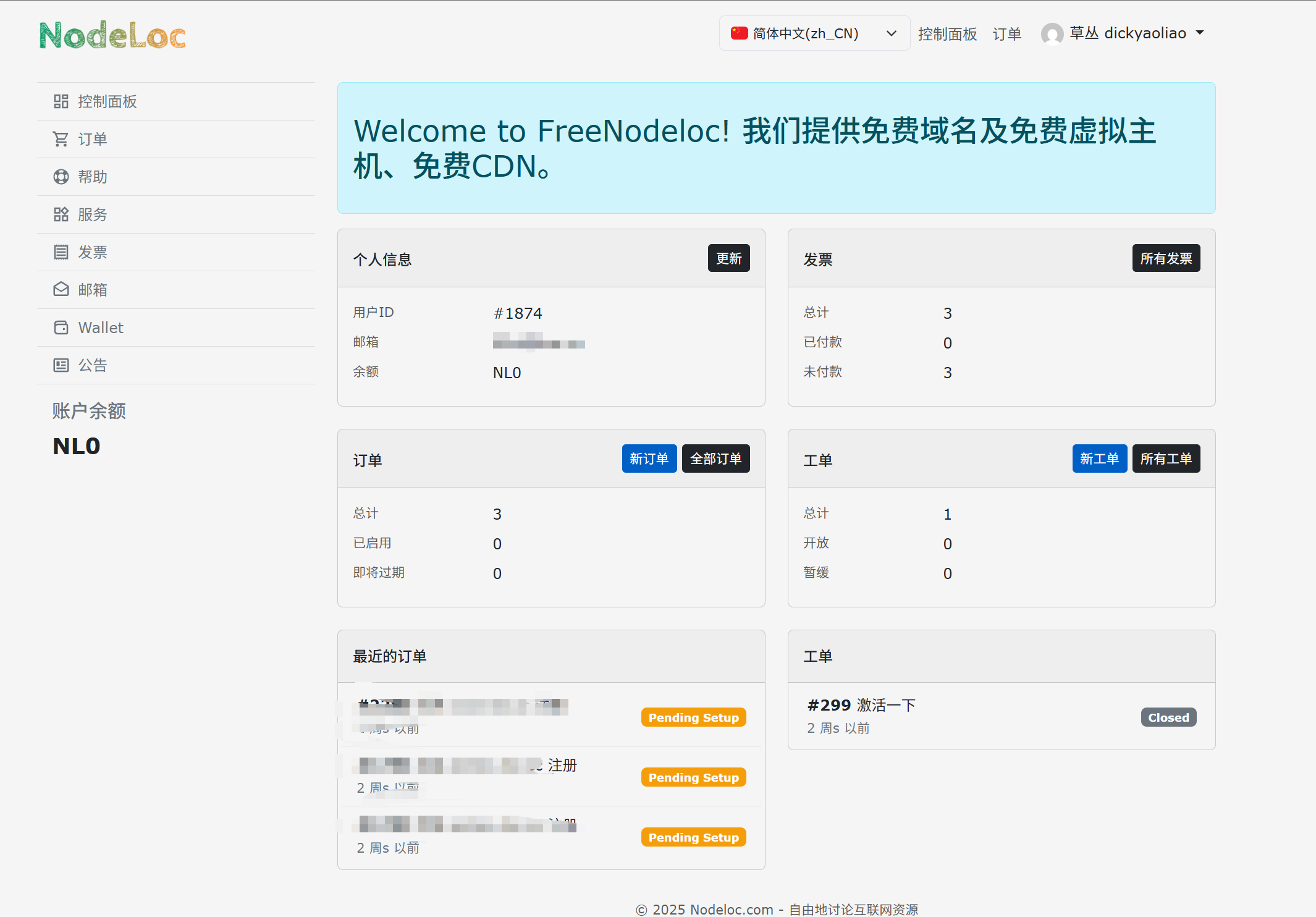Click the 最近的订单 heading
1316x917 pixels.
pyautogui.click(x=389, y=656)
